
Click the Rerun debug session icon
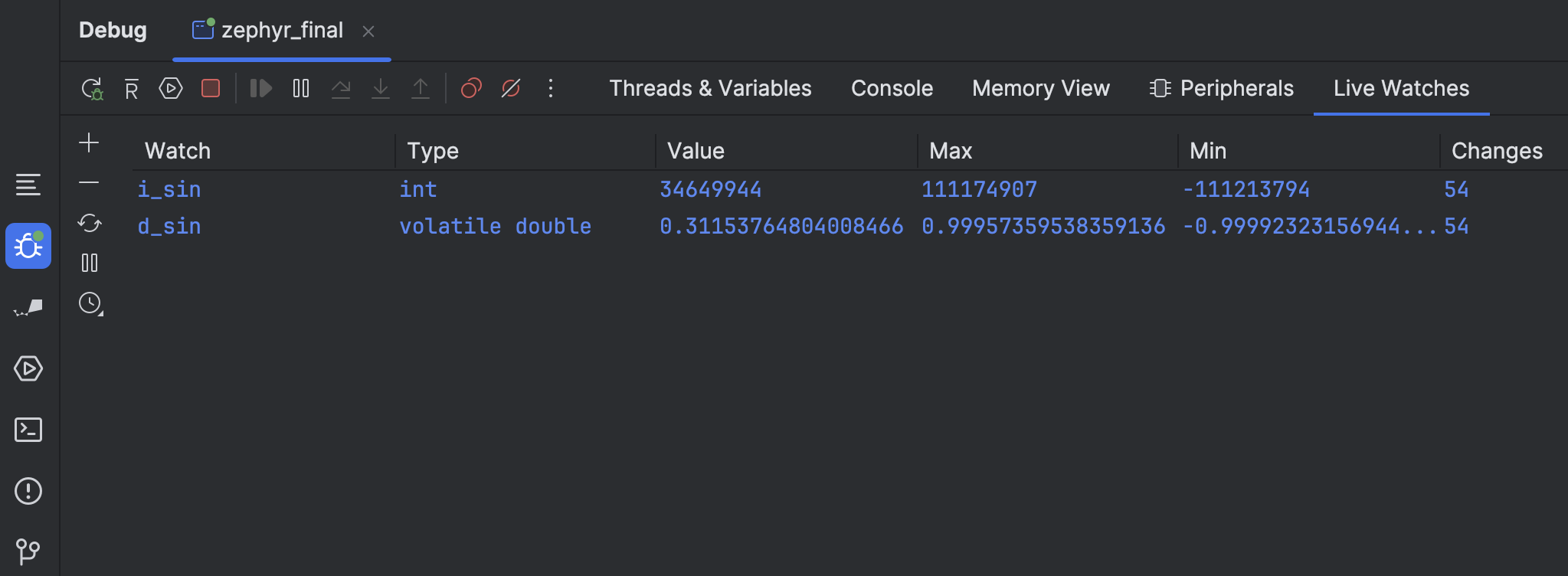[93, 89]
